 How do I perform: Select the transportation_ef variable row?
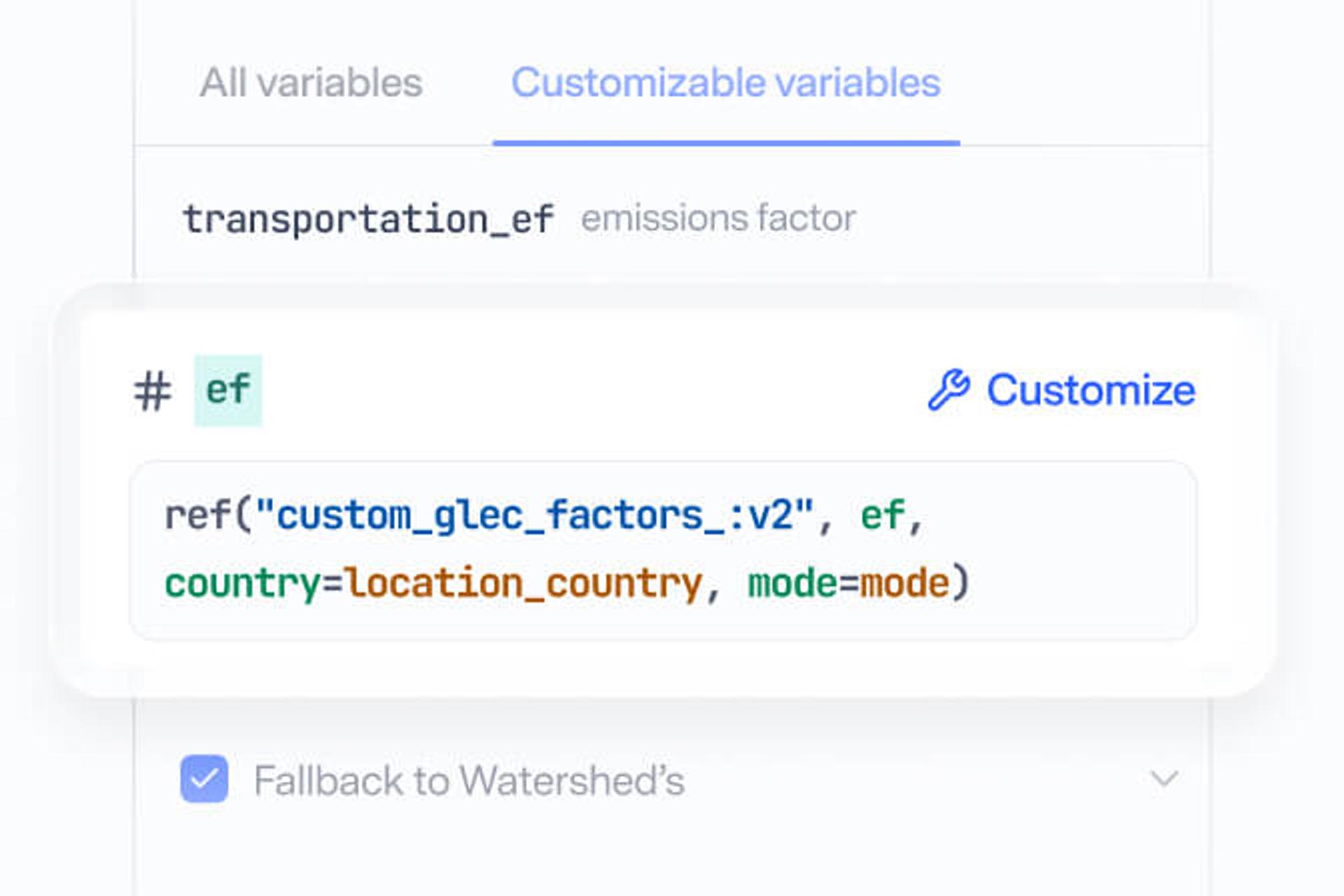point(369,217)
